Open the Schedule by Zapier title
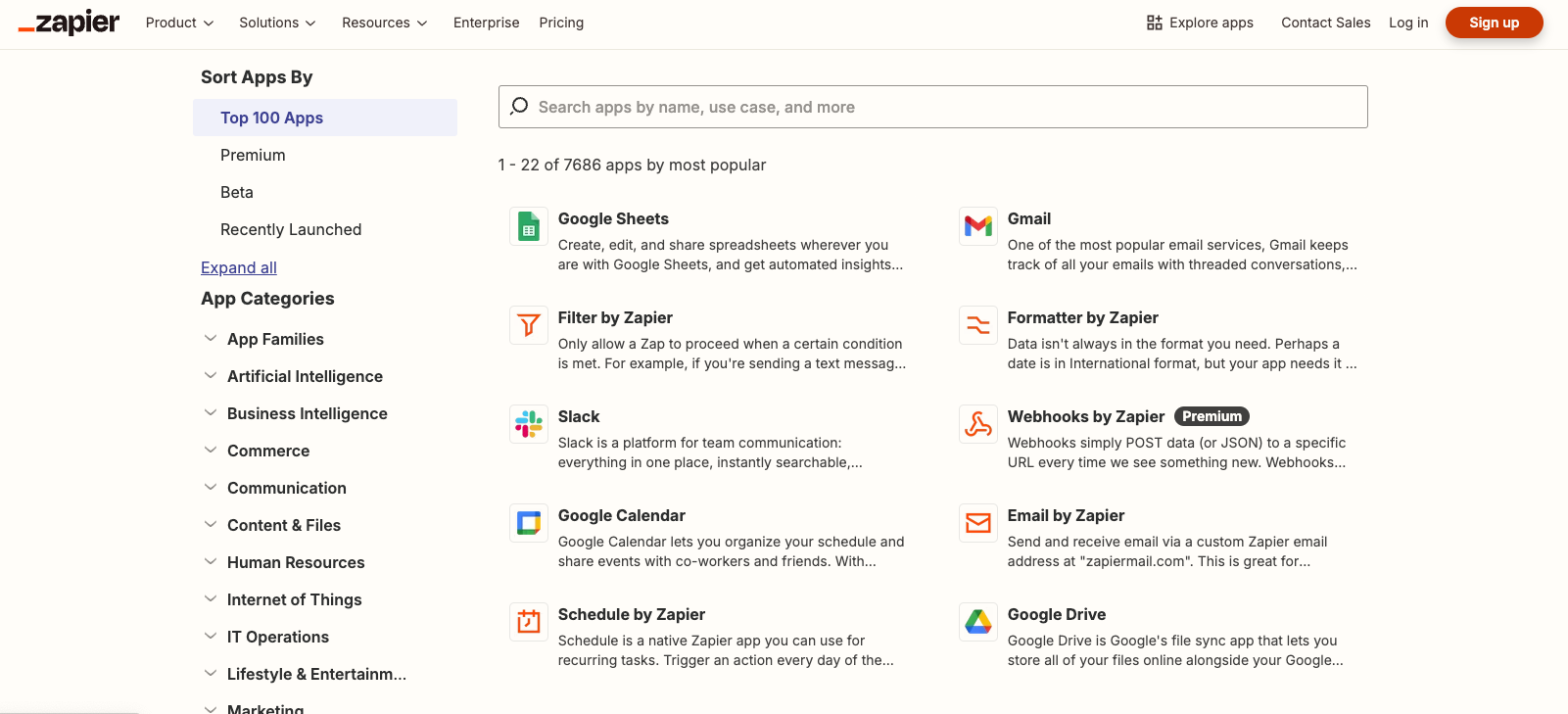Viewport: 1568px width, 714px height. [x=632, y=615]
